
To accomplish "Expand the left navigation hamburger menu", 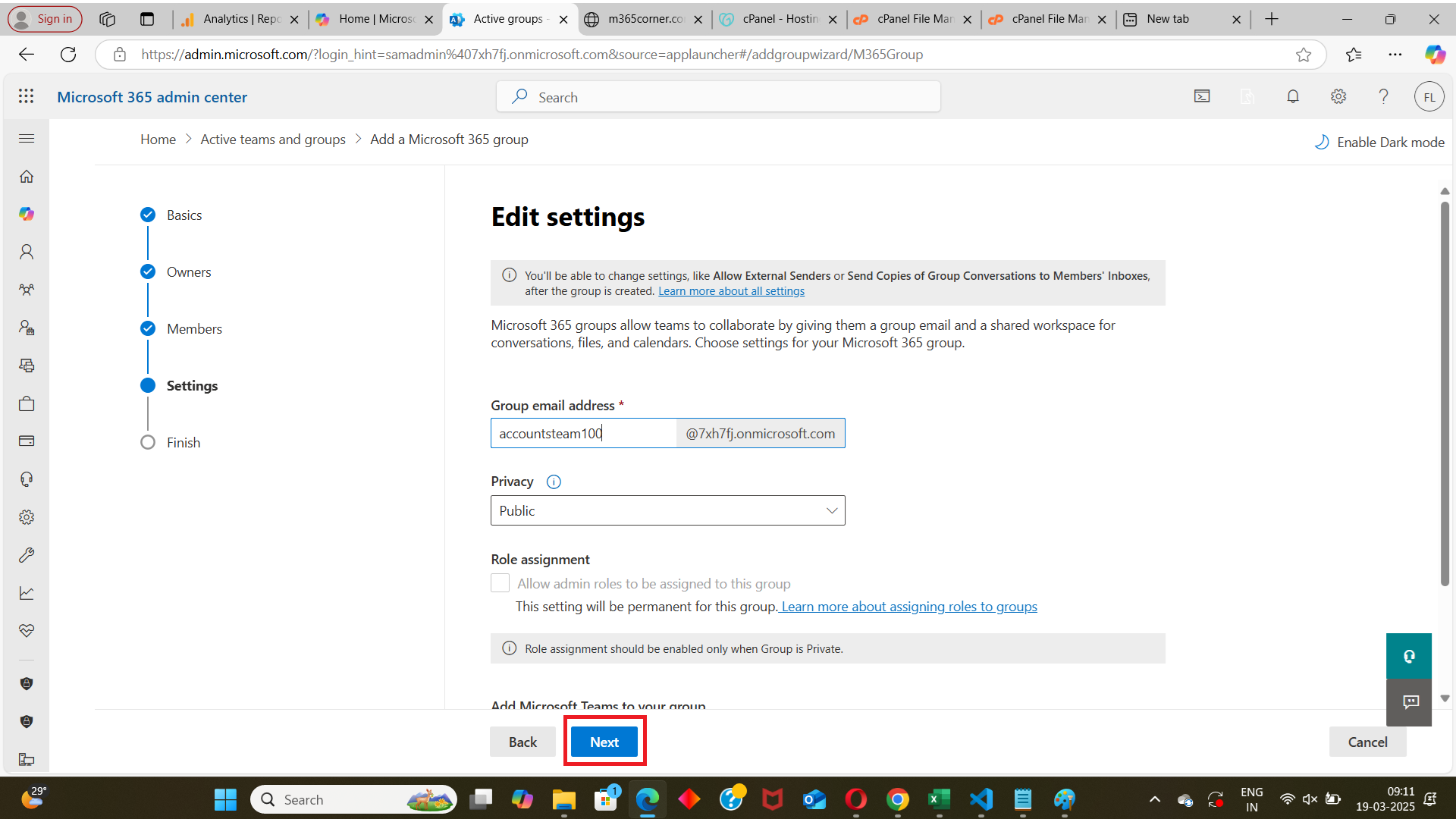I will pyautogui.click(x=27, y=139).
